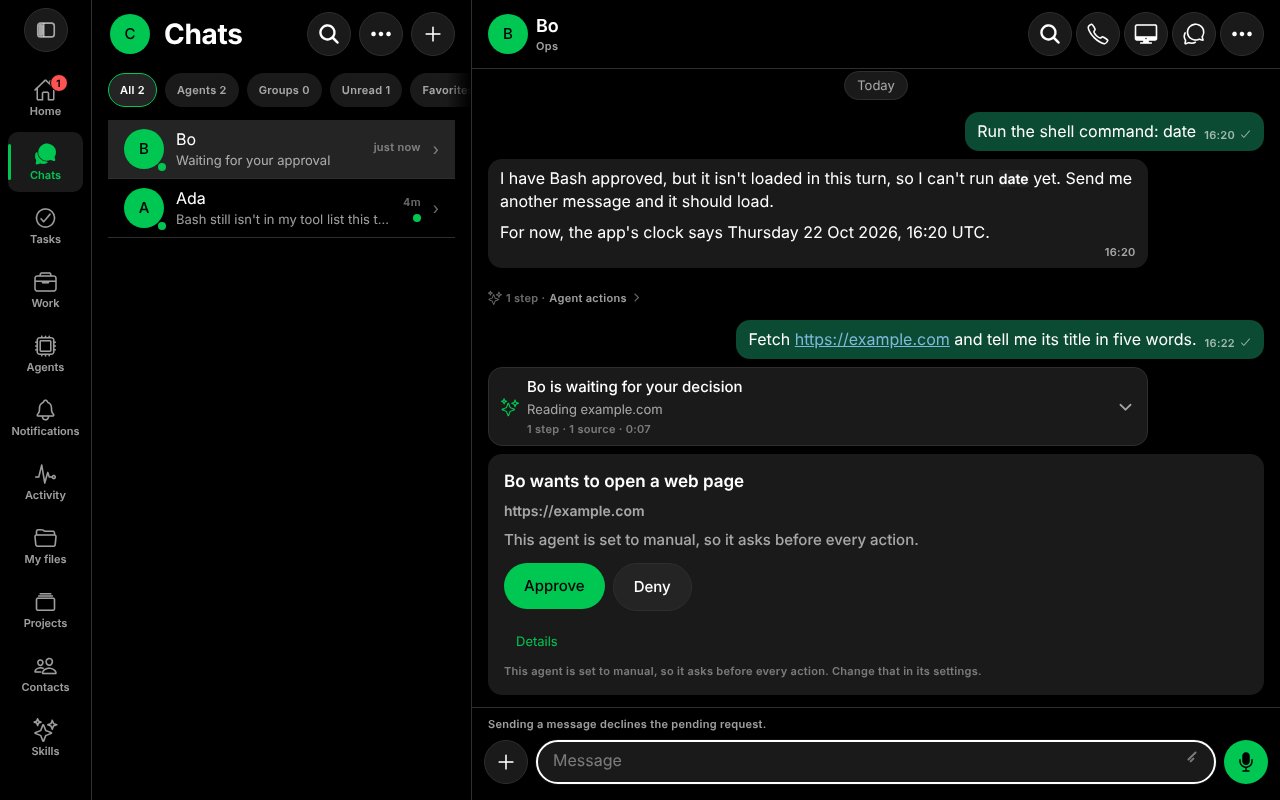Show Details of the pending request

(x=537, y=641)
